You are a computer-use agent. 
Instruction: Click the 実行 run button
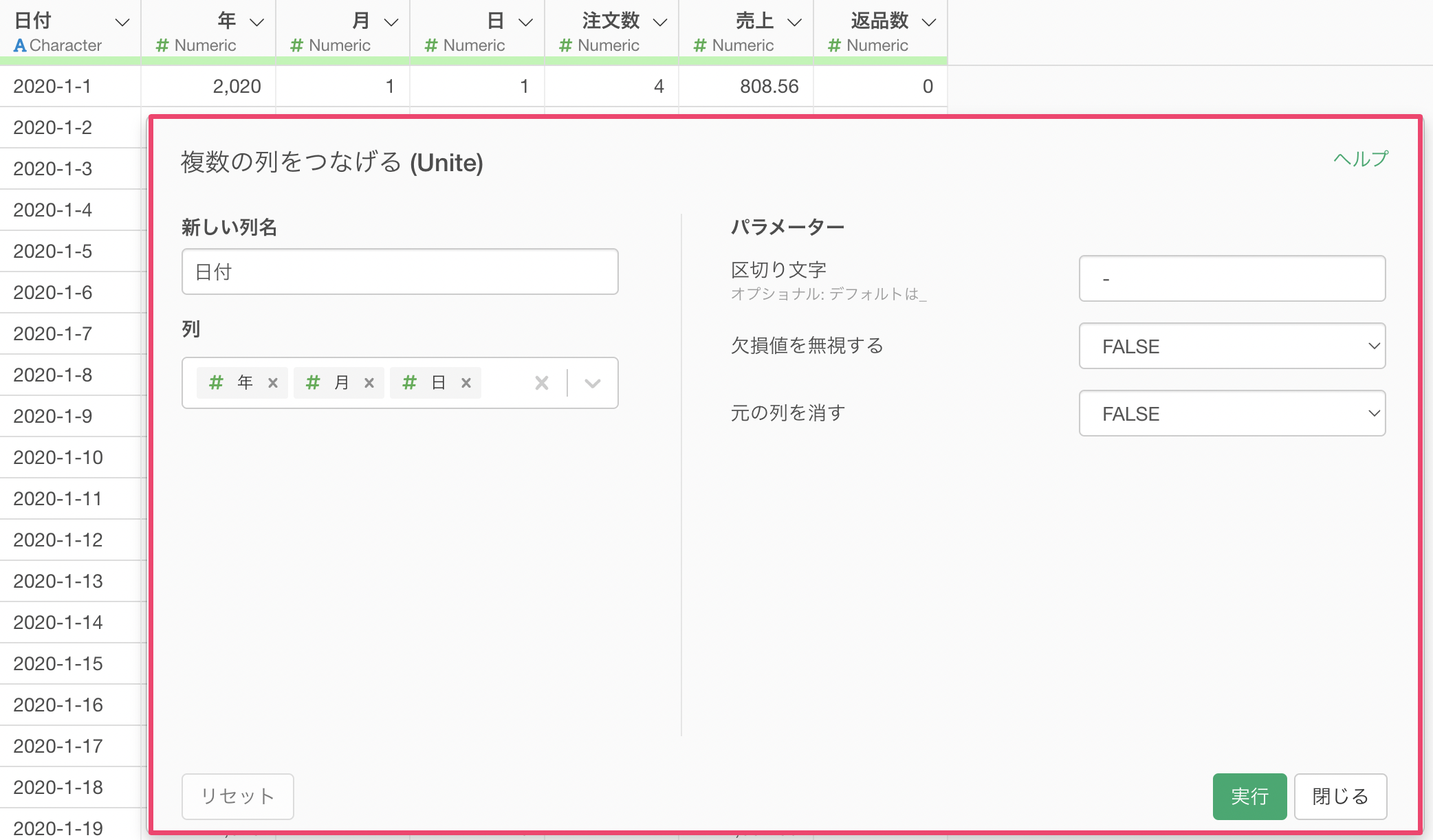coord(1249,796)
